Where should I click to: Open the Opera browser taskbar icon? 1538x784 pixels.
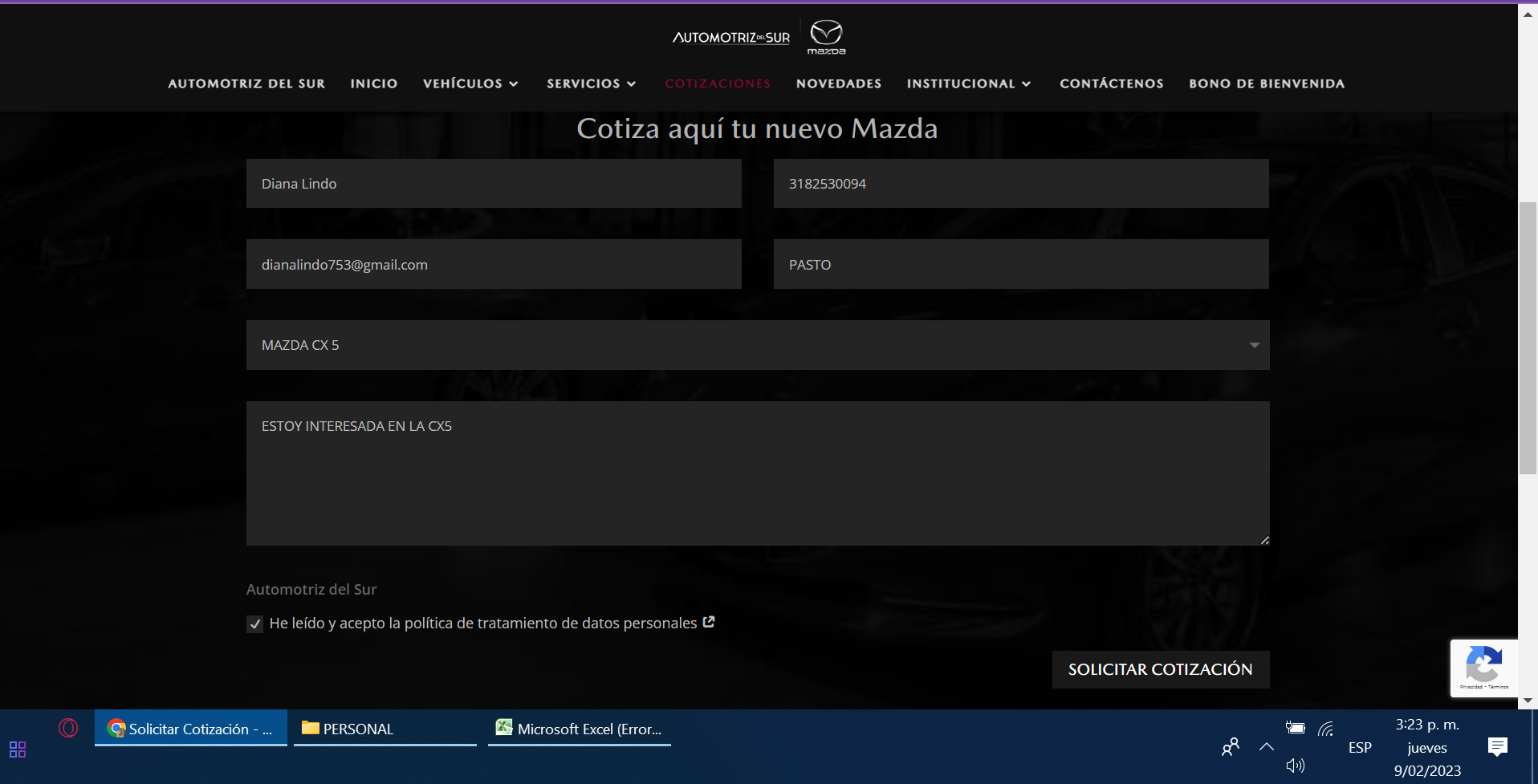click(x=68, y=728)
